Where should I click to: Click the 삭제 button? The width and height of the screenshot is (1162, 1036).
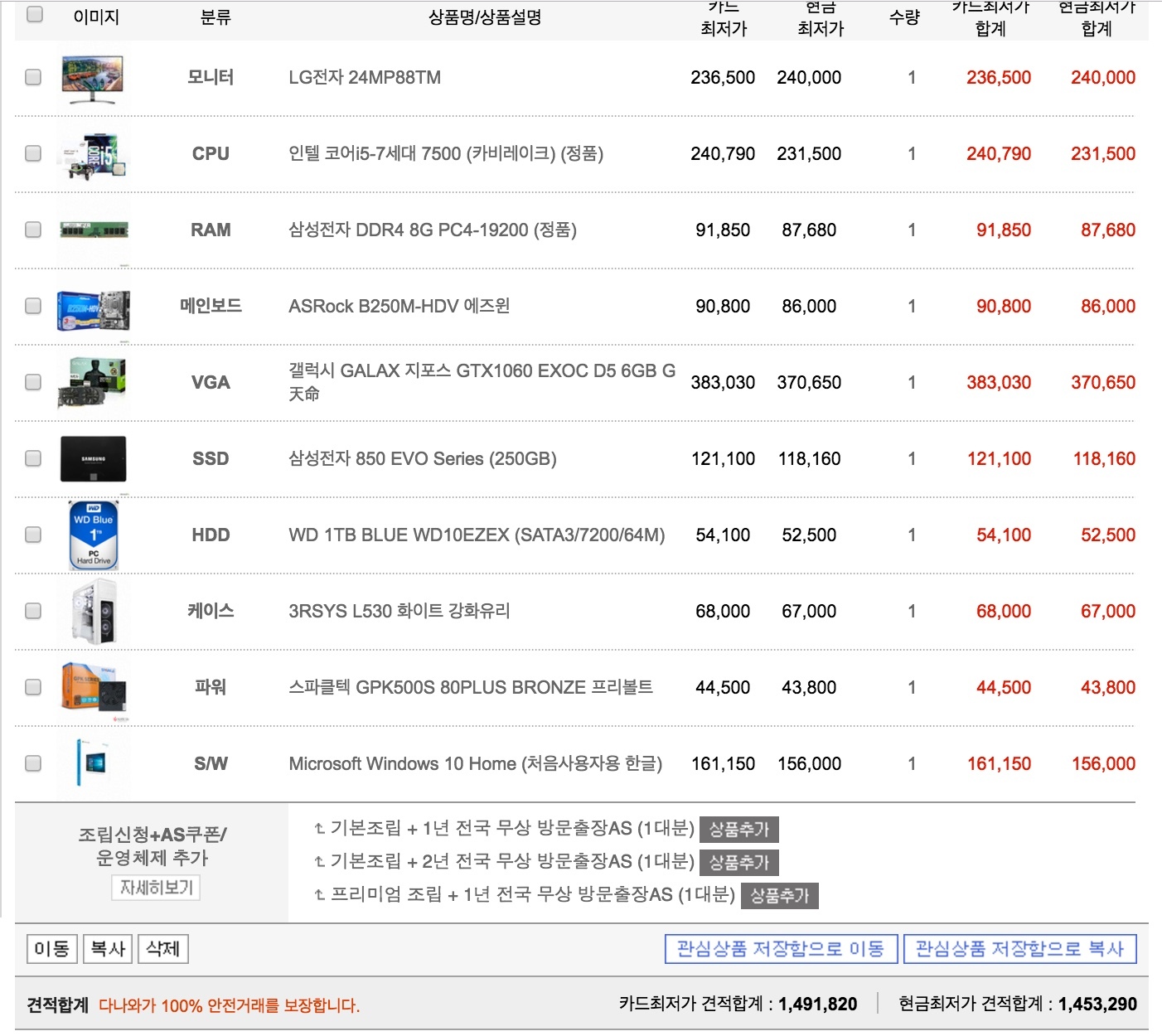coord(163,949)
